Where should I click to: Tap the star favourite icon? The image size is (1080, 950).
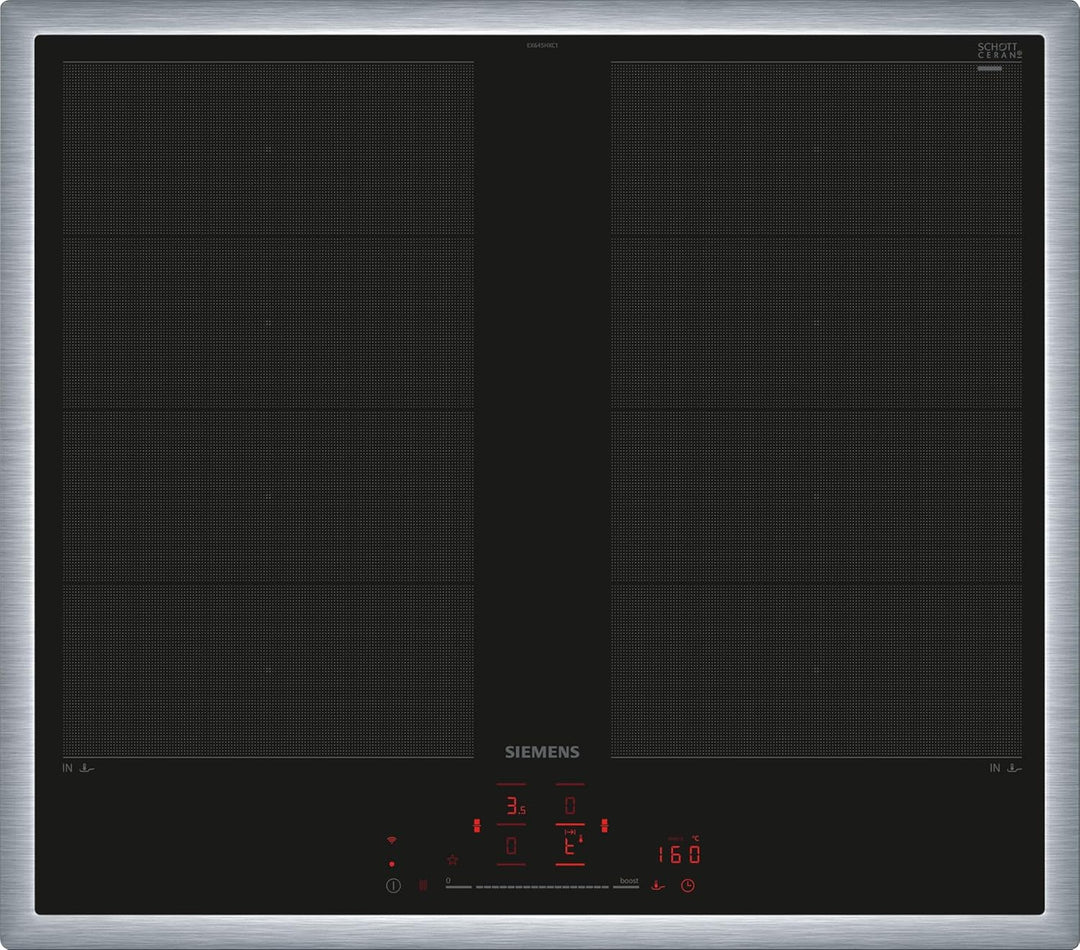(x=452, y=859)
